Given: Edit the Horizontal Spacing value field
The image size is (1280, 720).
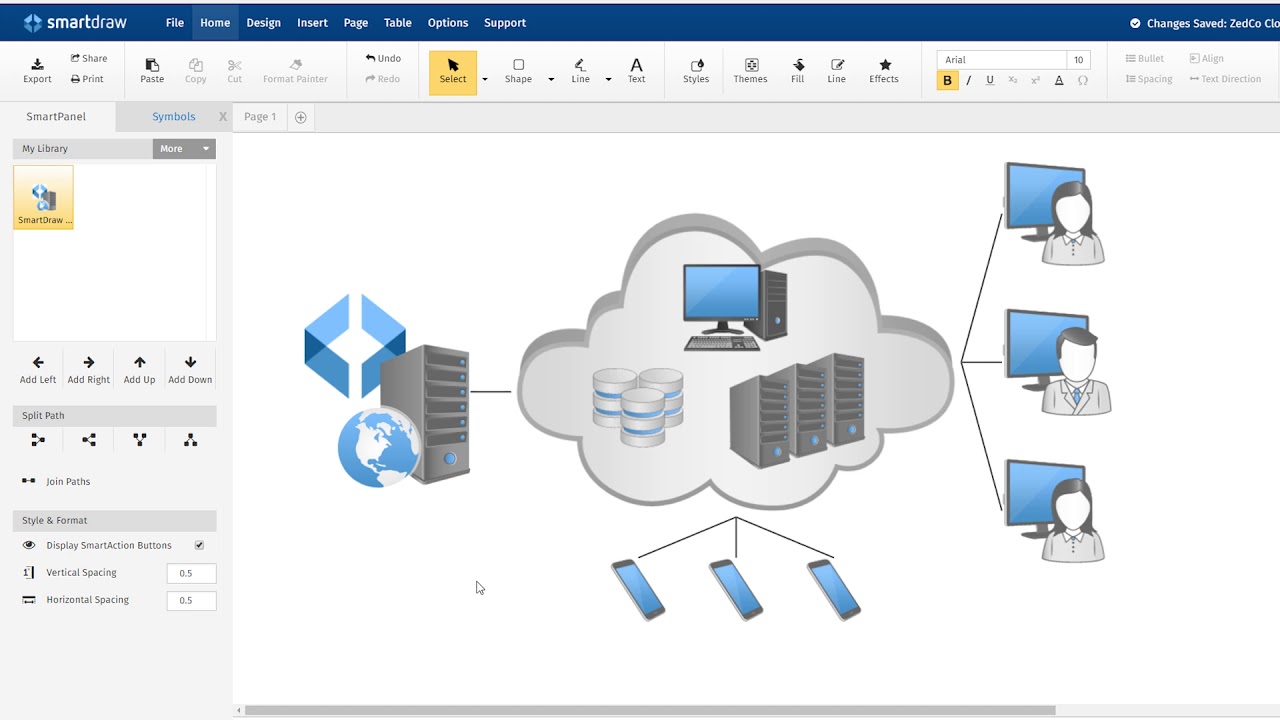Looking at the screenshot, I should [x=191, y=600].
